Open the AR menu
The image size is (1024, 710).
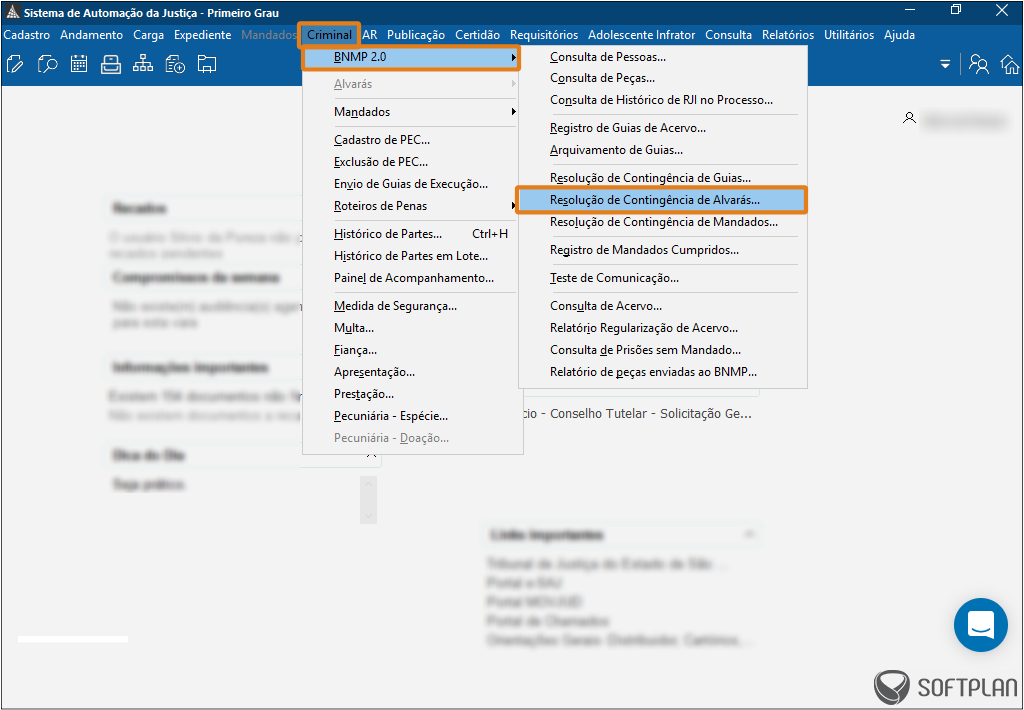coord(370,35)
